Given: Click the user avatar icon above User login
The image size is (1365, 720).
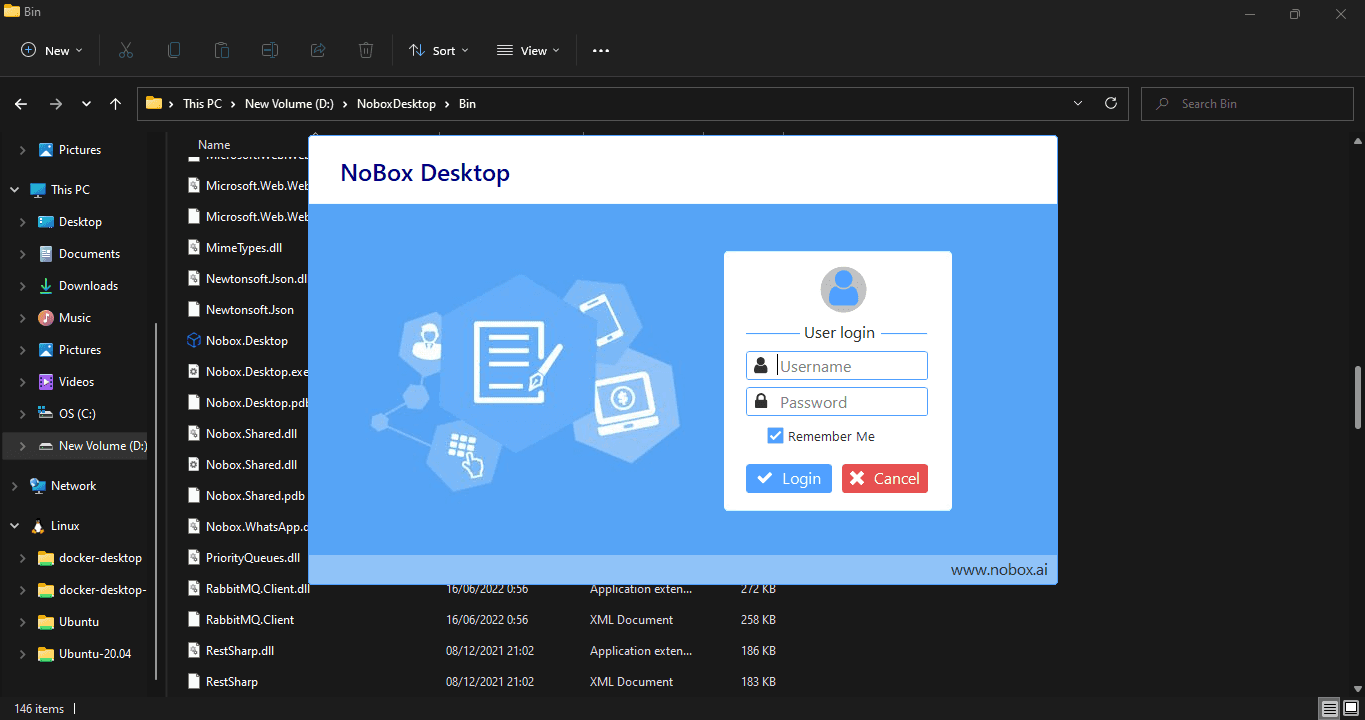Looking at the screenshot, I should [x=843, y=289].
